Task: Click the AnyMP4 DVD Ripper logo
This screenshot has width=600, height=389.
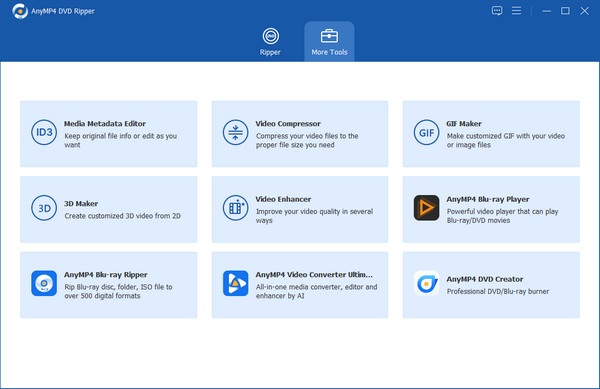Action: click(20, 11)
